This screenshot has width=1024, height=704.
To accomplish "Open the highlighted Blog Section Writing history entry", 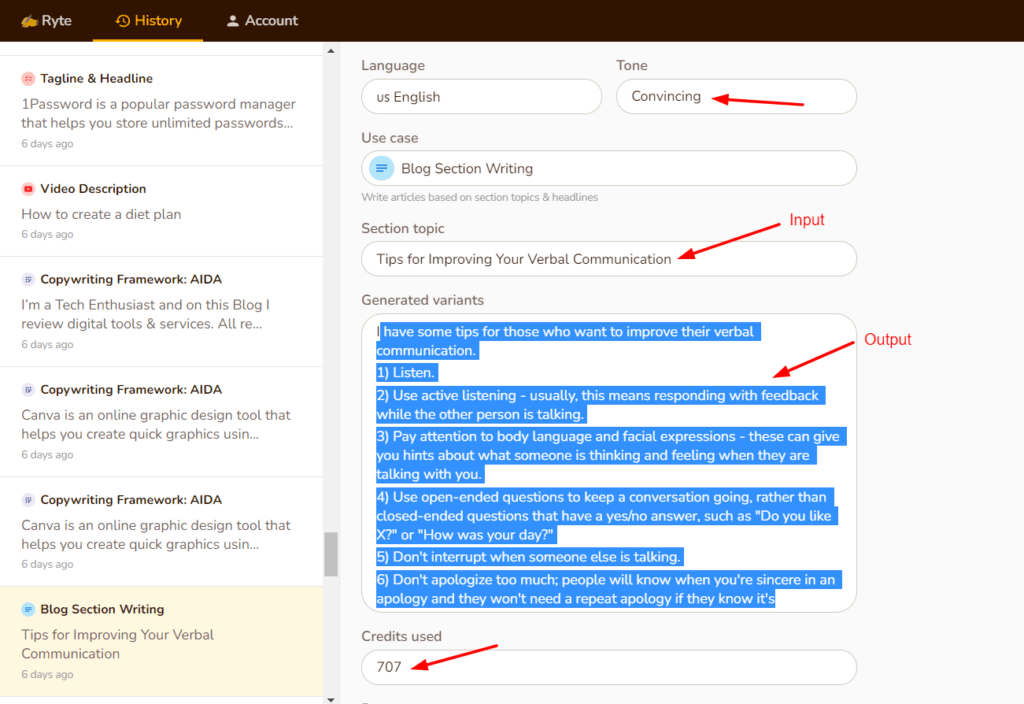I will pos(160,640).
